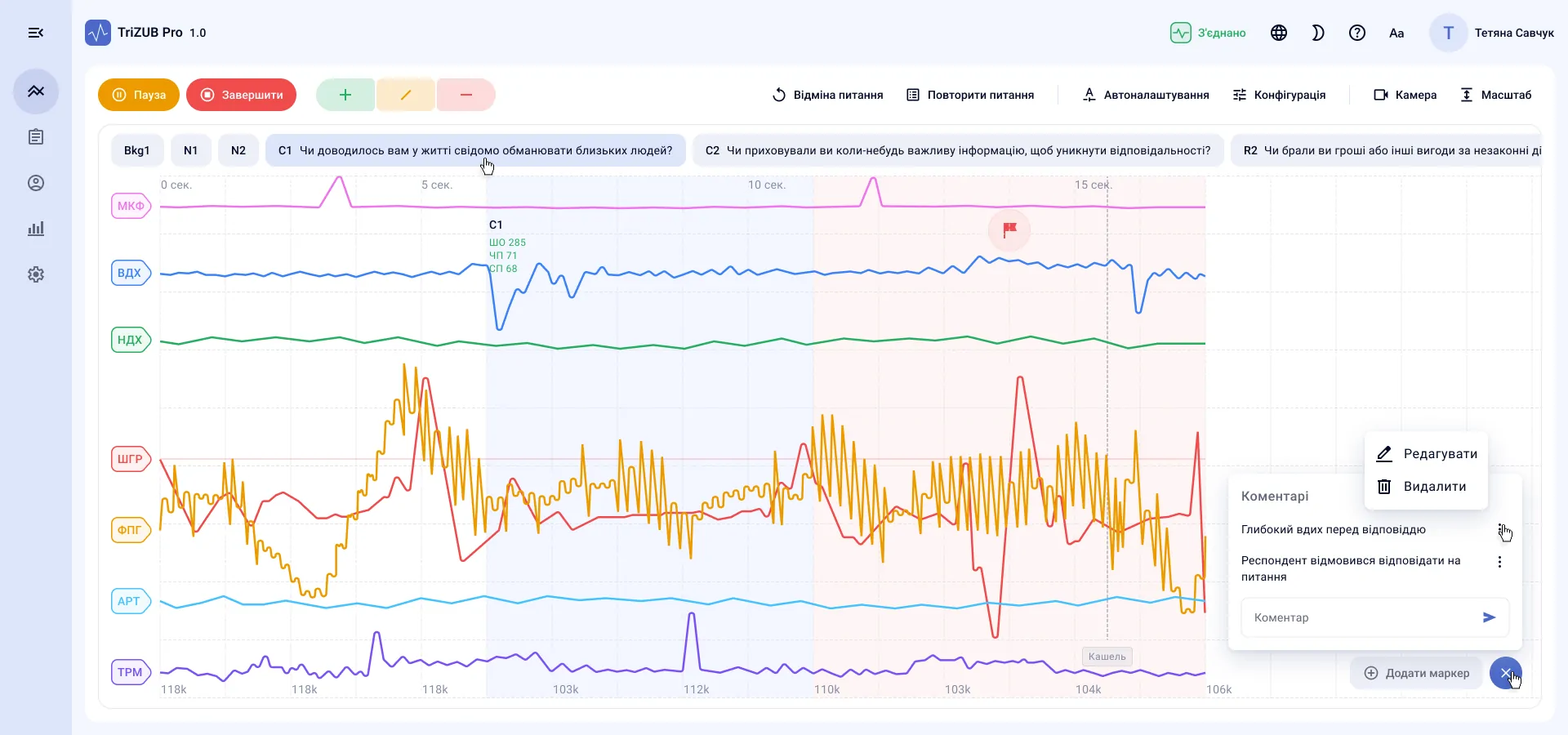
Task: Open the statistics bar chart icon
Action: pos(36,229)
